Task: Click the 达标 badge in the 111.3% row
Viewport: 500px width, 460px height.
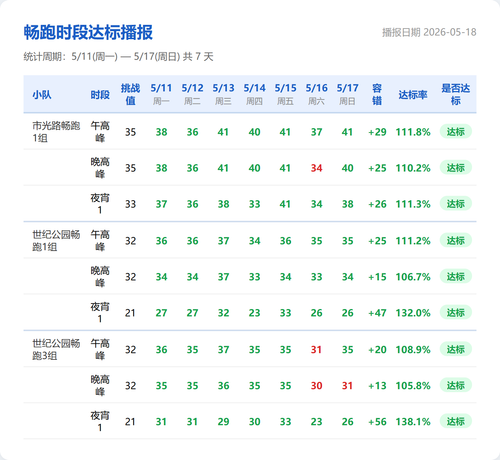Action: coord(456,204)
